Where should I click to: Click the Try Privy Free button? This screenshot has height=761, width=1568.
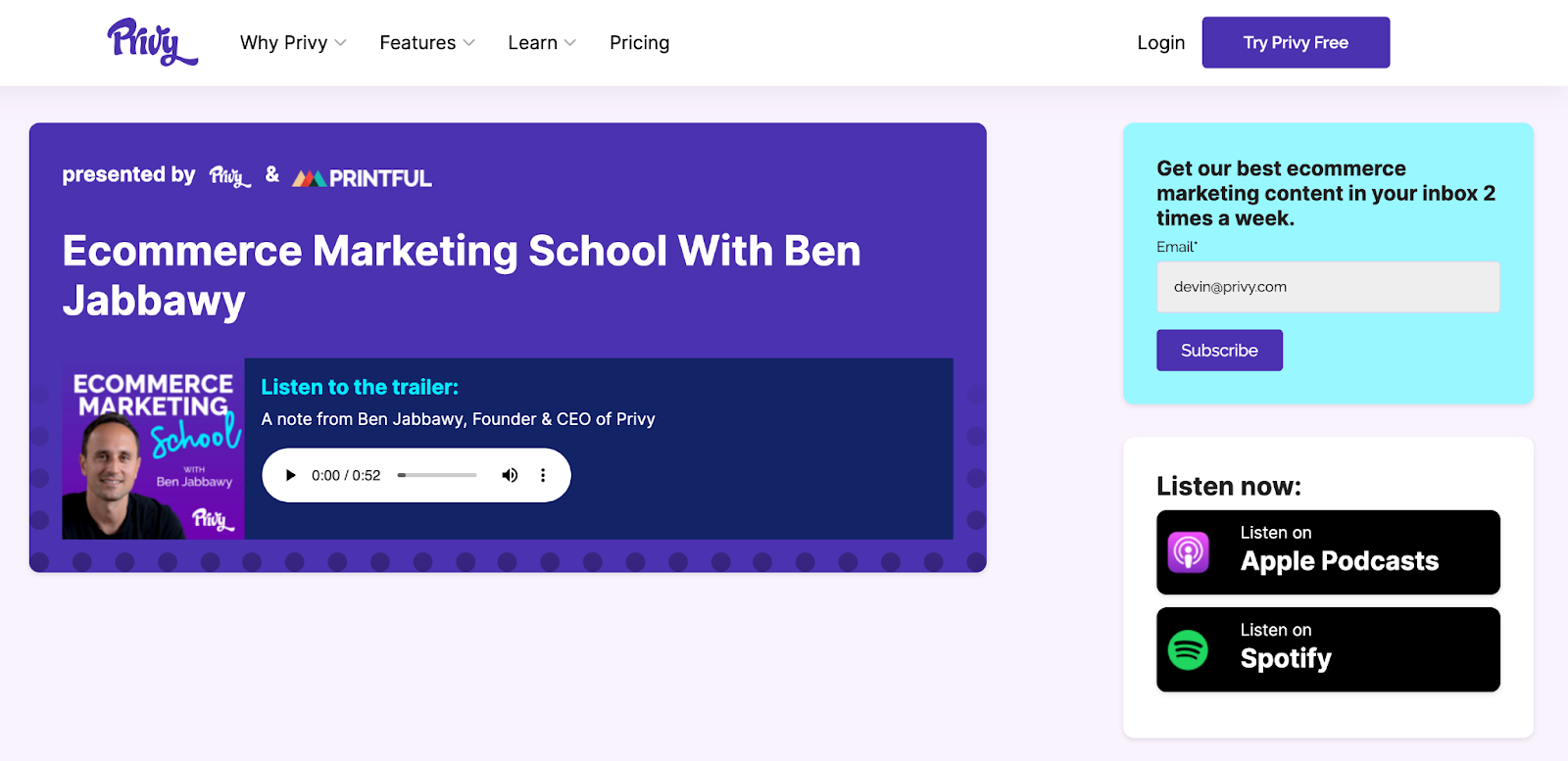pos(1296,42)
